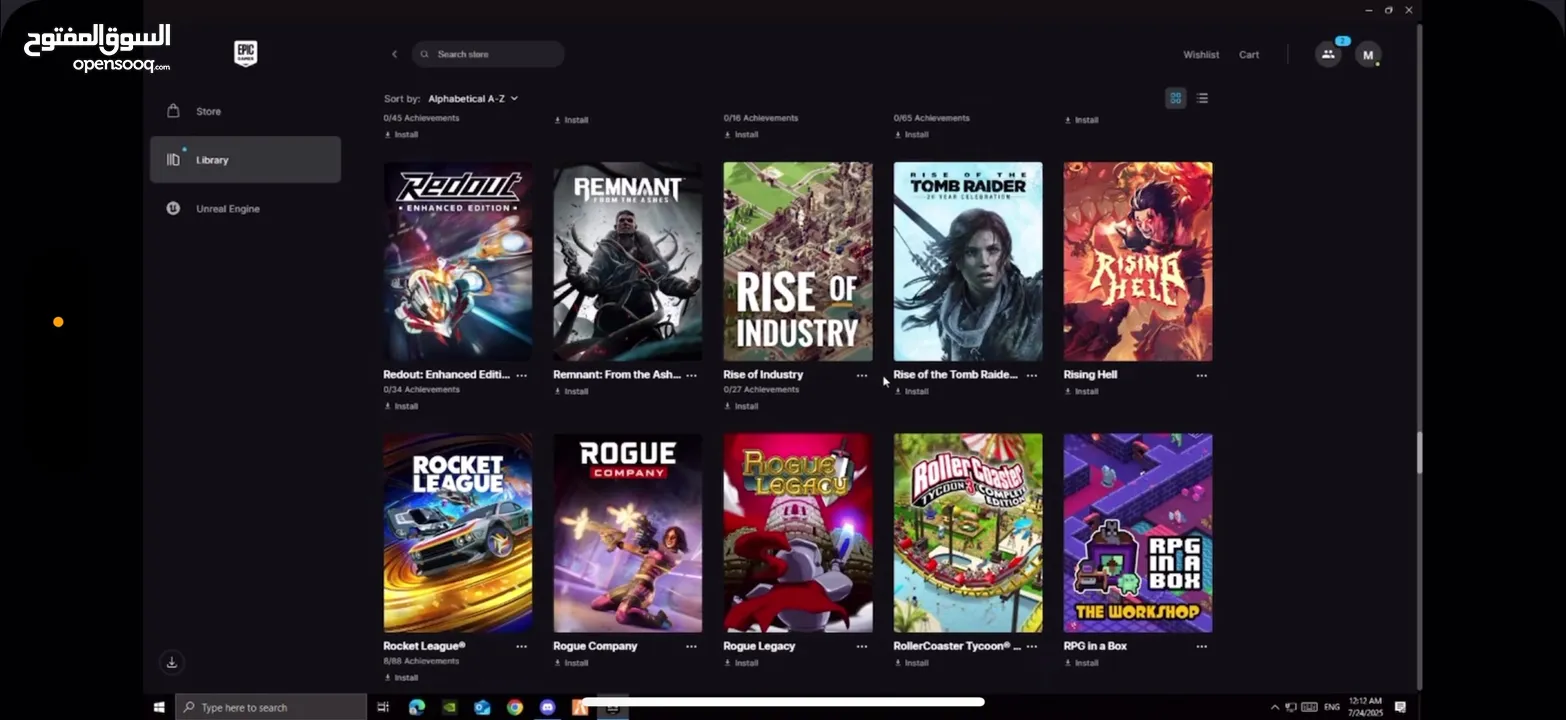Open more options for Remnant: From the Ashes

pyautogui.click(x=691, y=375)
